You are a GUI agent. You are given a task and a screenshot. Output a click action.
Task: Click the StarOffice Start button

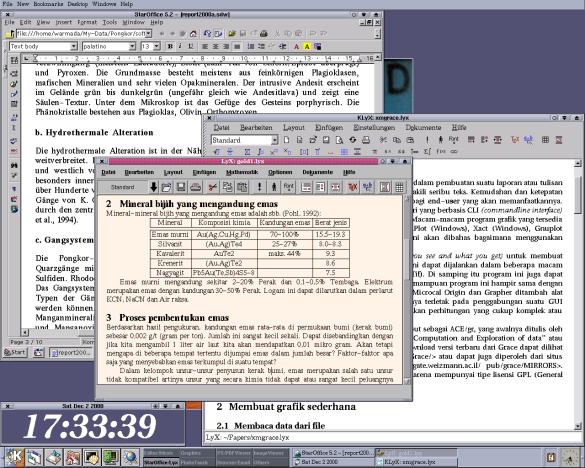[15, 352]
